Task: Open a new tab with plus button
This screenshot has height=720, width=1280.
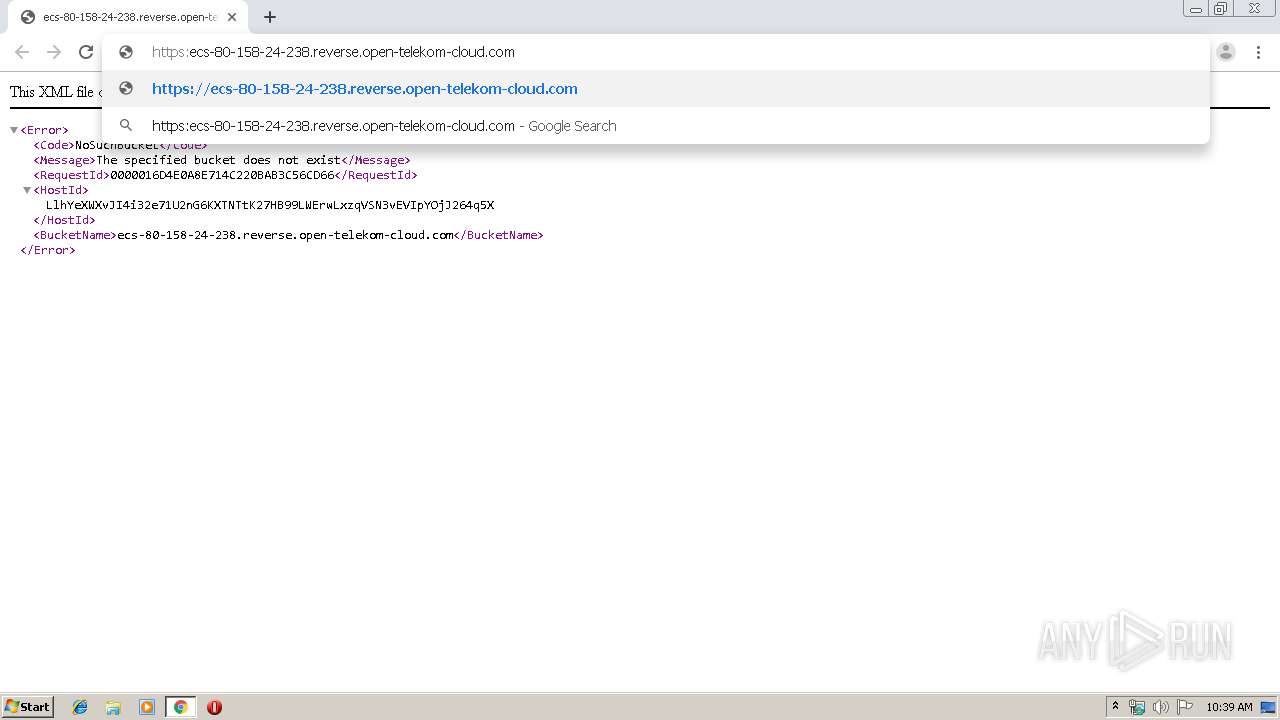Action: point(270,17)
